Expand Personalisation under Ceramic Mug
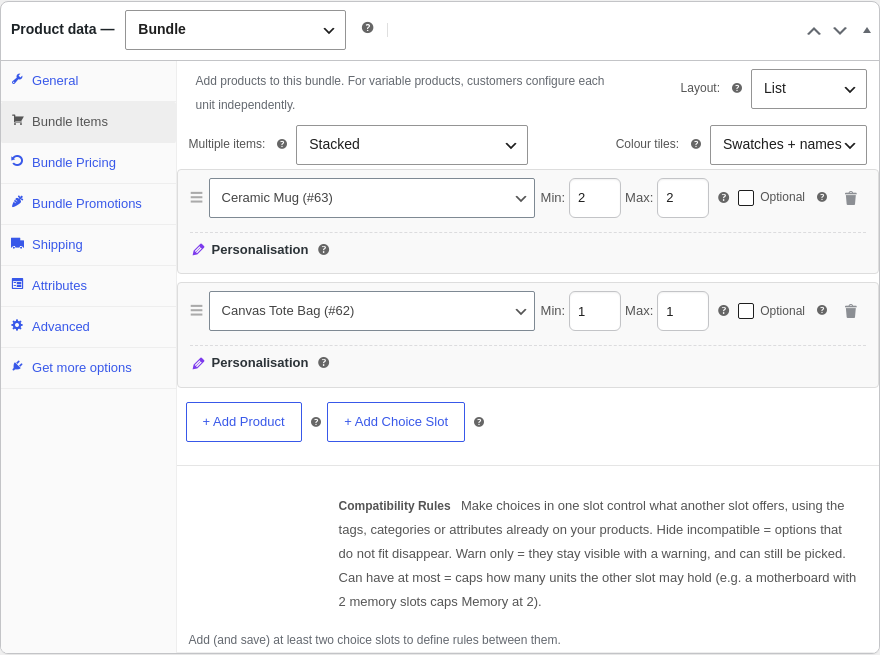Image resolution: width=880 pixels, height=655 pixels. [259, 250]
